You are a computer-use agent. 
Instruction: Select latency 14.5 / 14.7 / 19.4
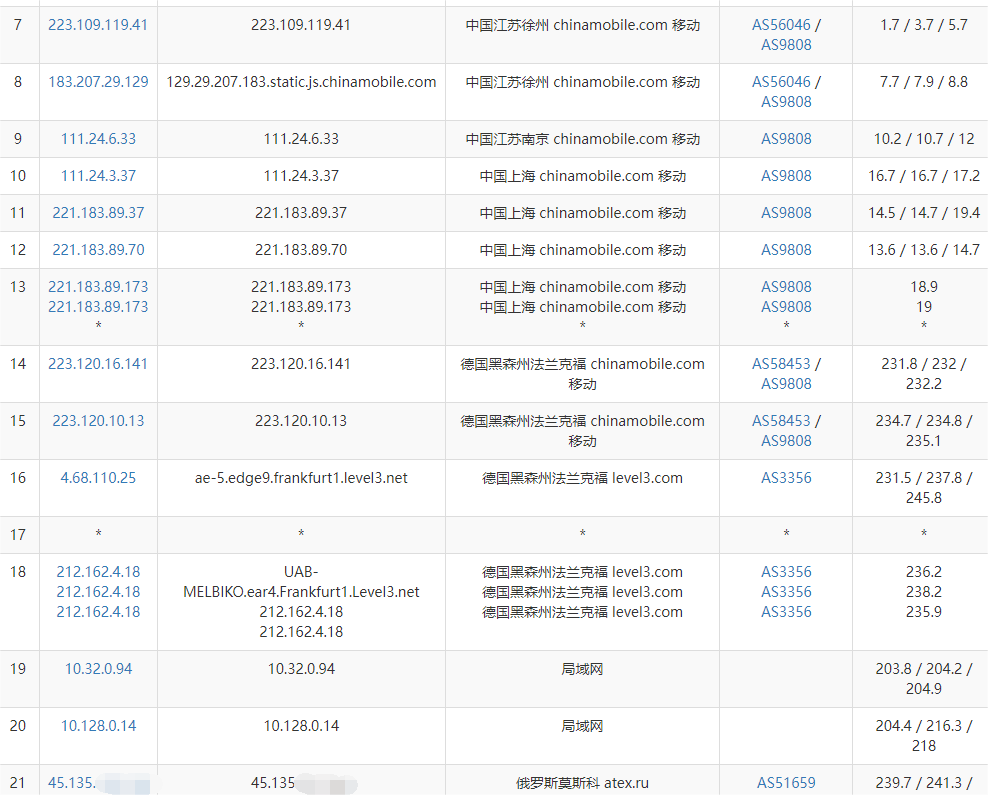pos(924,213)
